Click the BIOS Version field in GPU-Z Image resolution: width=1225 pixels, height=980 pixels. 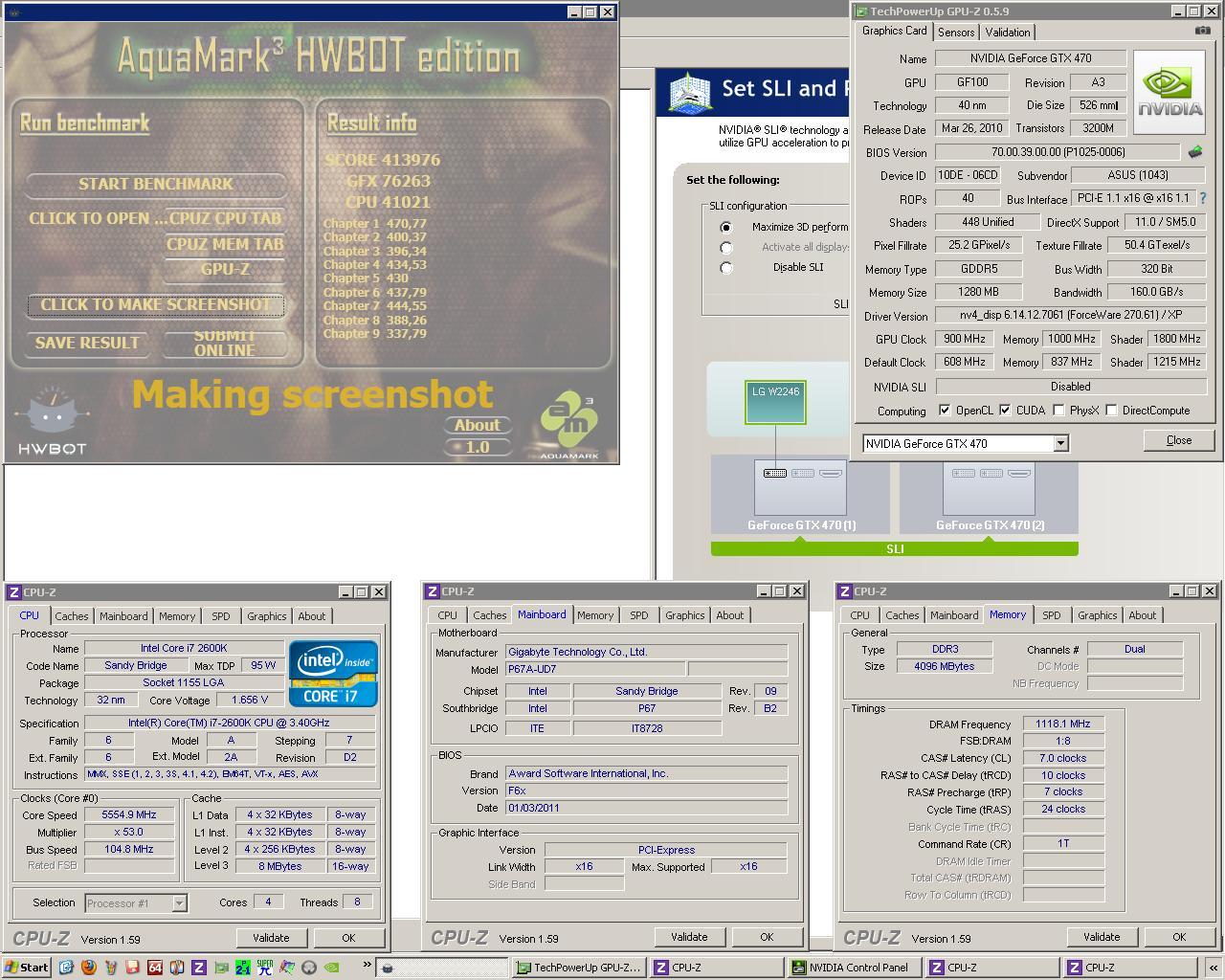pyautogui.click(x=1058, y=152)
